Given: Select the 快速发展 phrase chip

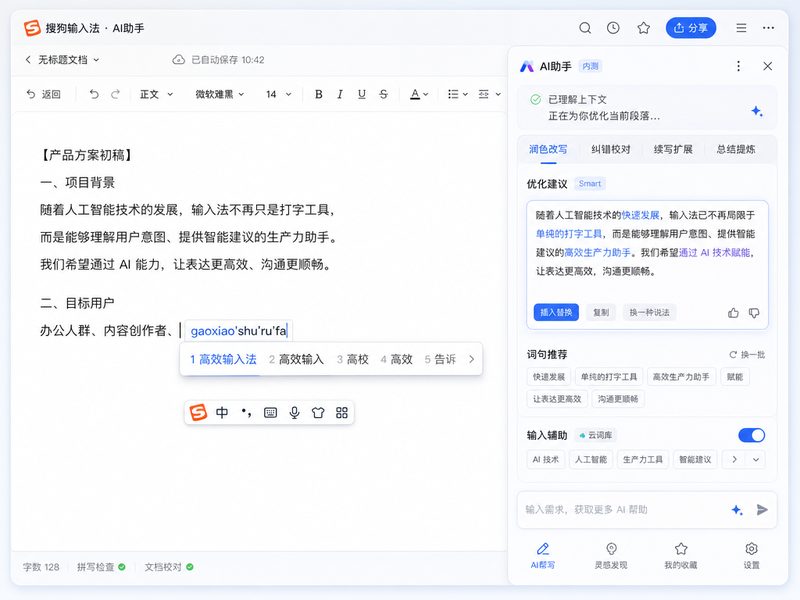Looking at the screenshot, I should [x=549, y=377].
